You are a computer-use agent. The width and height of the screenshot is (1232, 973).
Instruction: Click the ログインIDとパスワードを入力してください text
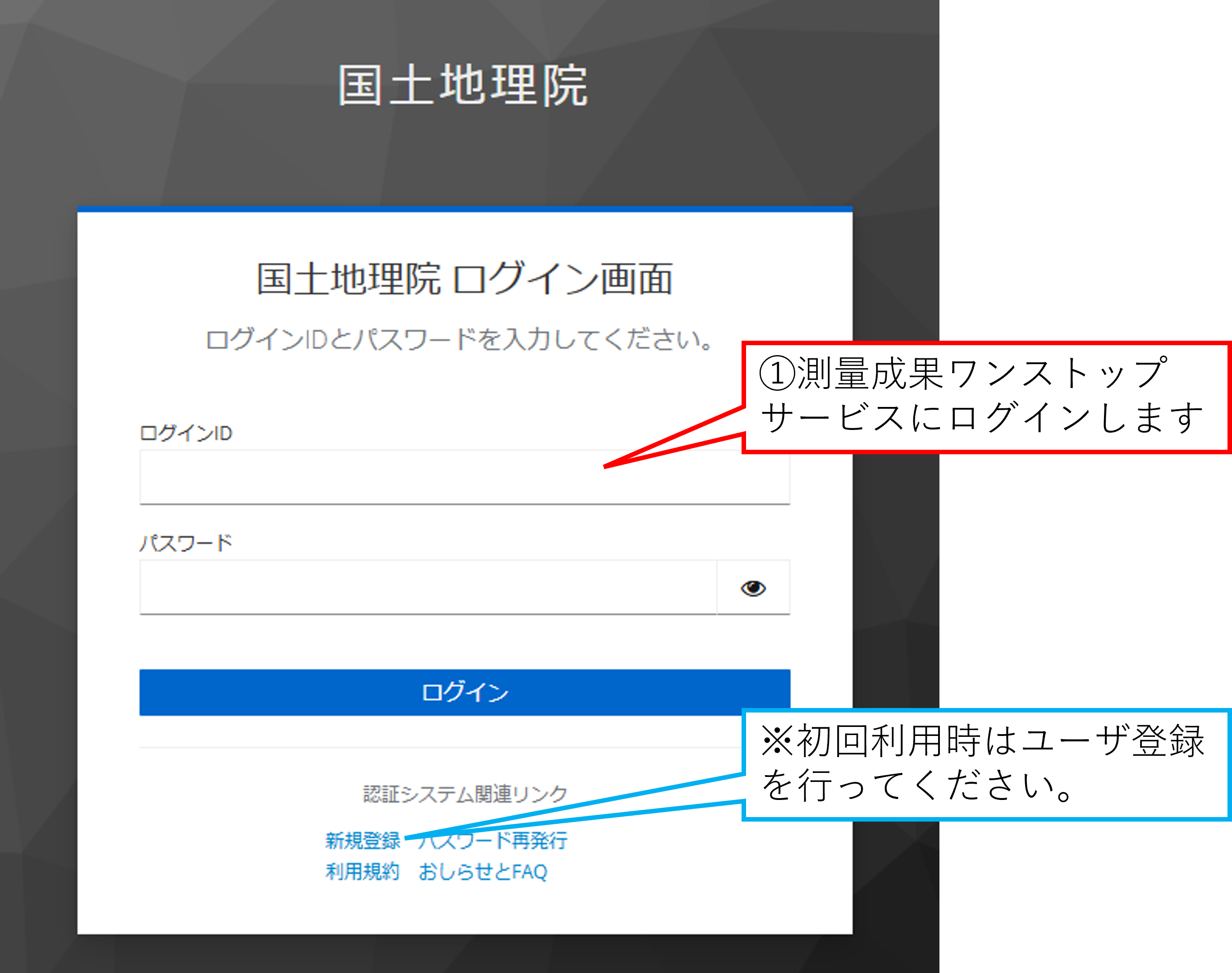[x=459, y=339]
